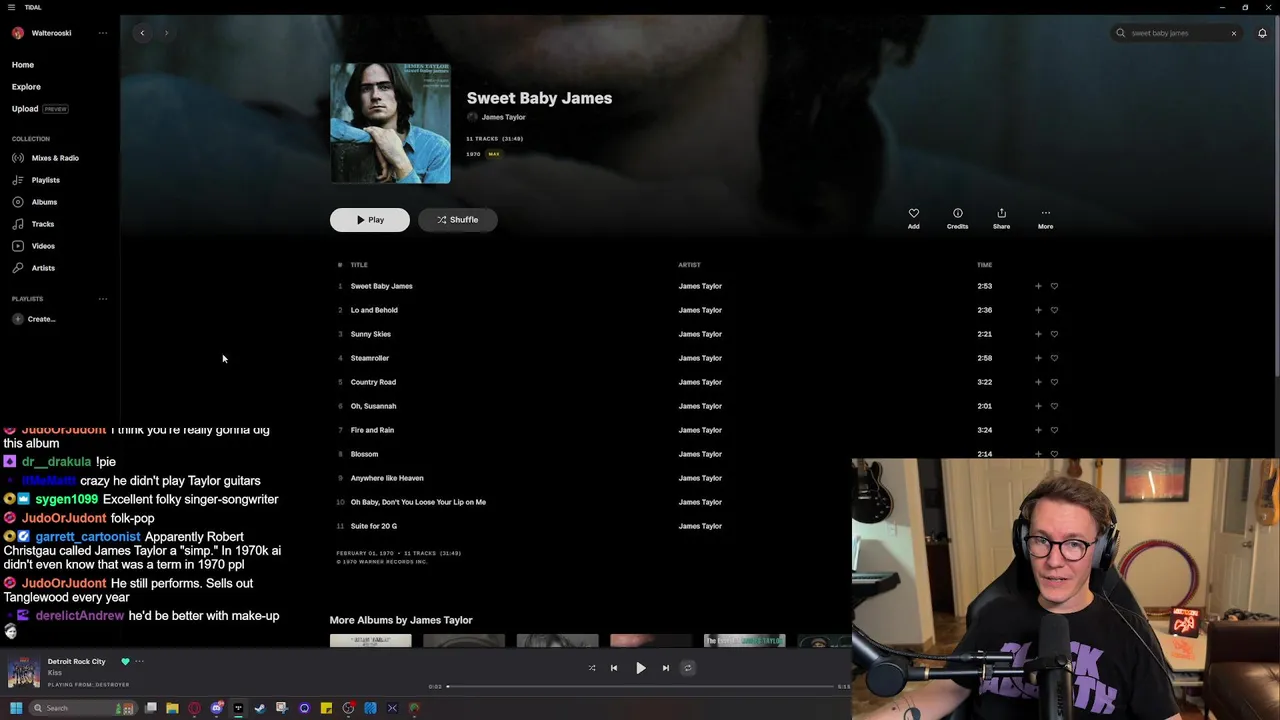Favorite 'Country Road' with heart
Viewport: 1280px width, 720px height.
[1054, 382]
